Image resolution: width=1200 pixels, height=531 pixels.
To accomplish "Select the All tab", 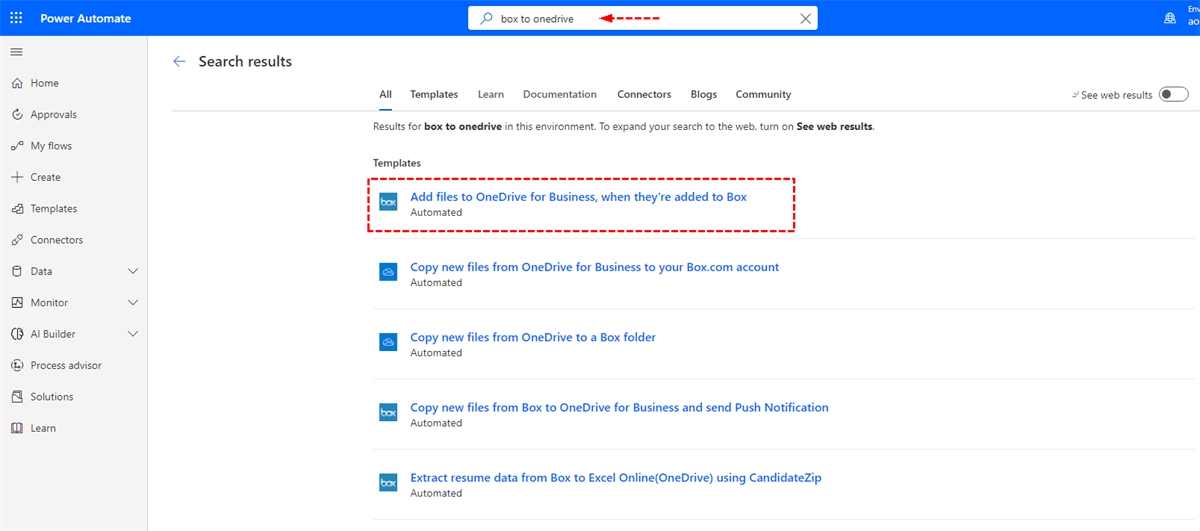I will (385, 94).
